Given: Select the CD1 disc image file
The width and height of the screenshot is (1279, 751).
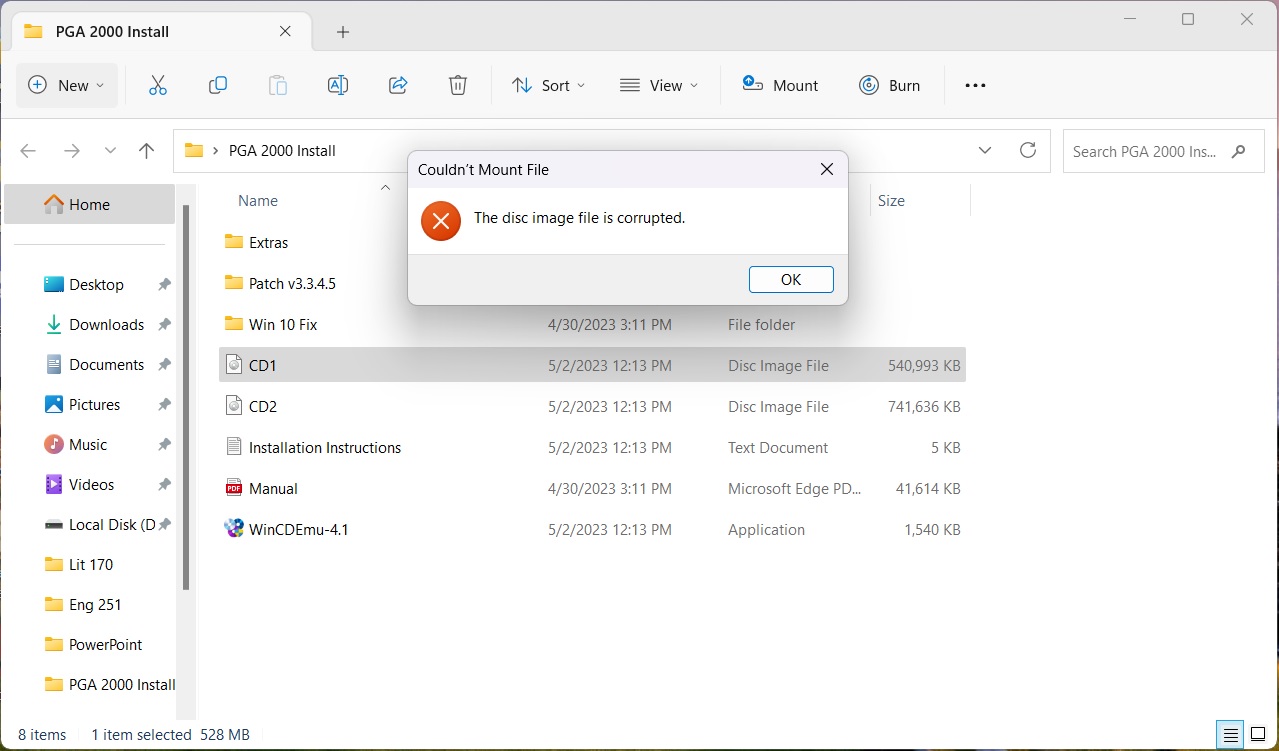Looking at the screenshot, I should coord(592,365).
